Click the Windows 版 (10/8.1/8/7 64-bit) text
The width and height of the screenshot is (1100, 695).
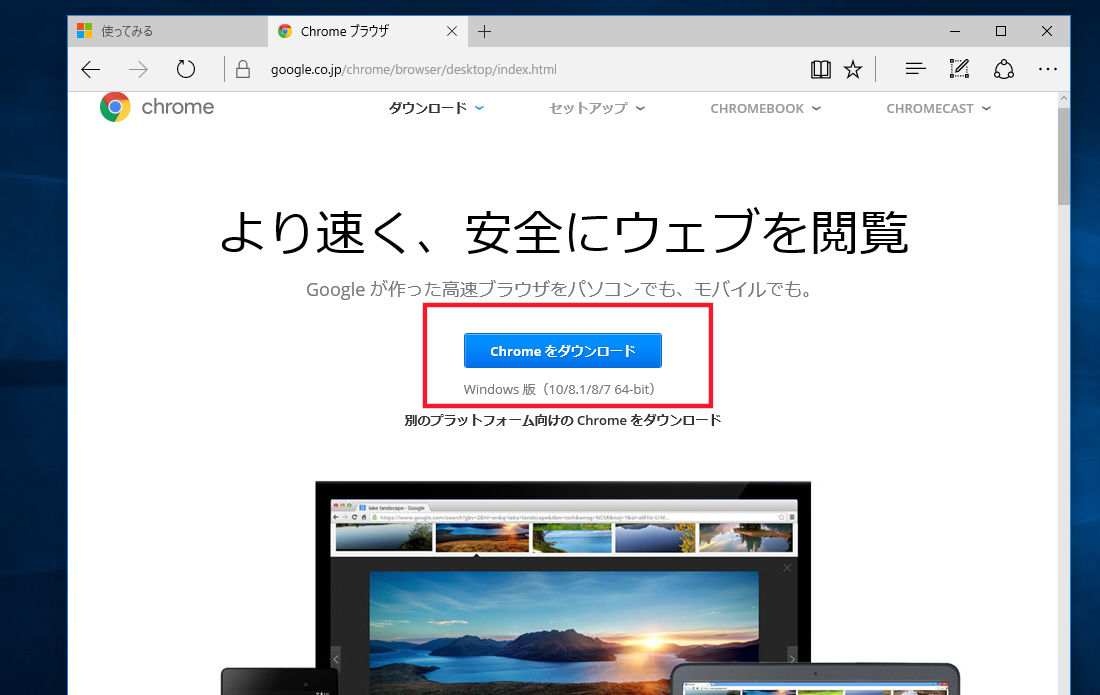pos(559,389)
